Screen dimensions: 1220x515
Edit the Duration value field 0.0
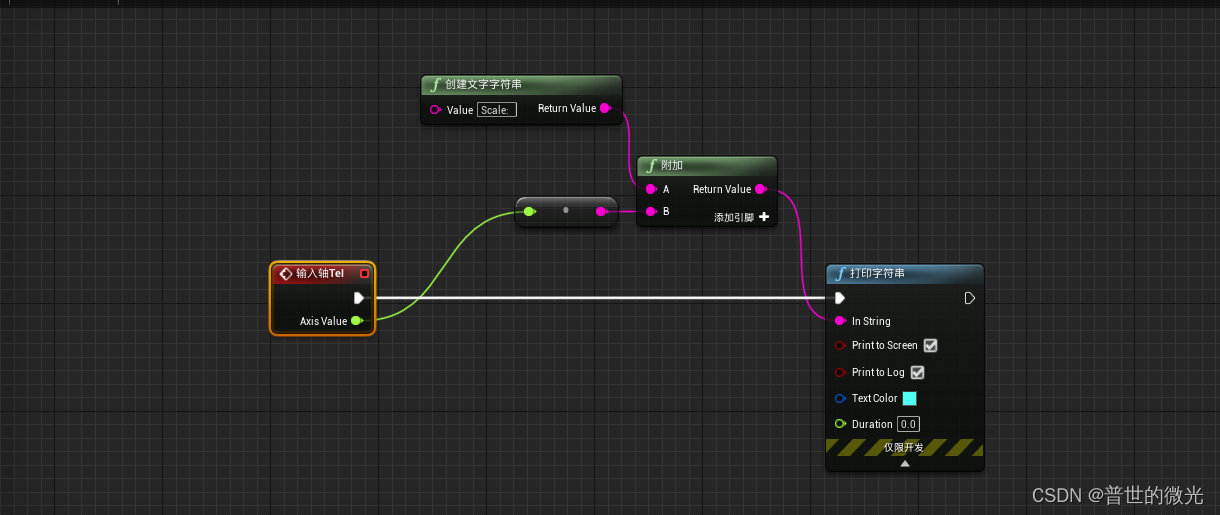tap(908, 424)
